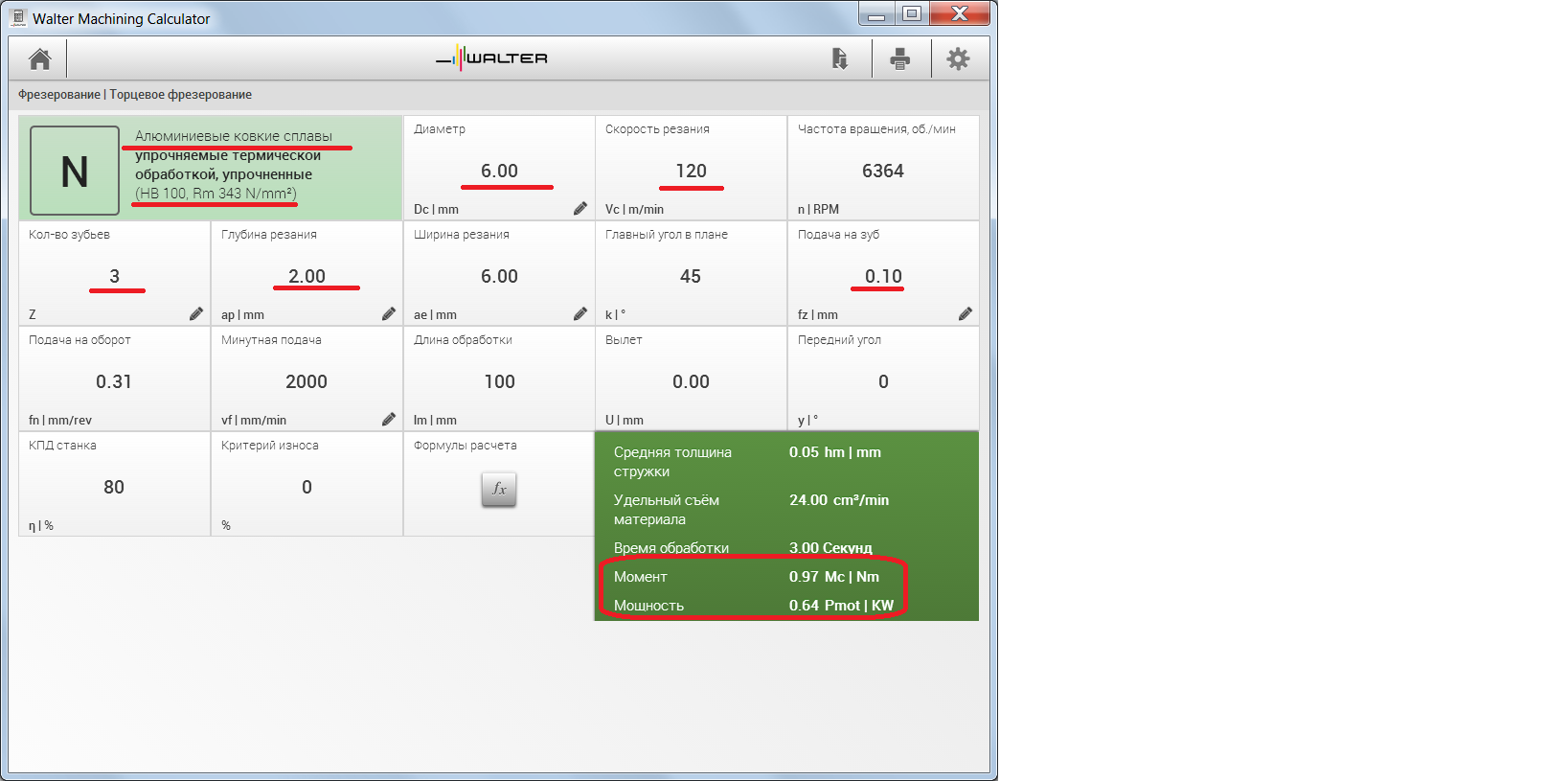
Task: Click the Скорость резания label
Action: (x=657, y=129)
